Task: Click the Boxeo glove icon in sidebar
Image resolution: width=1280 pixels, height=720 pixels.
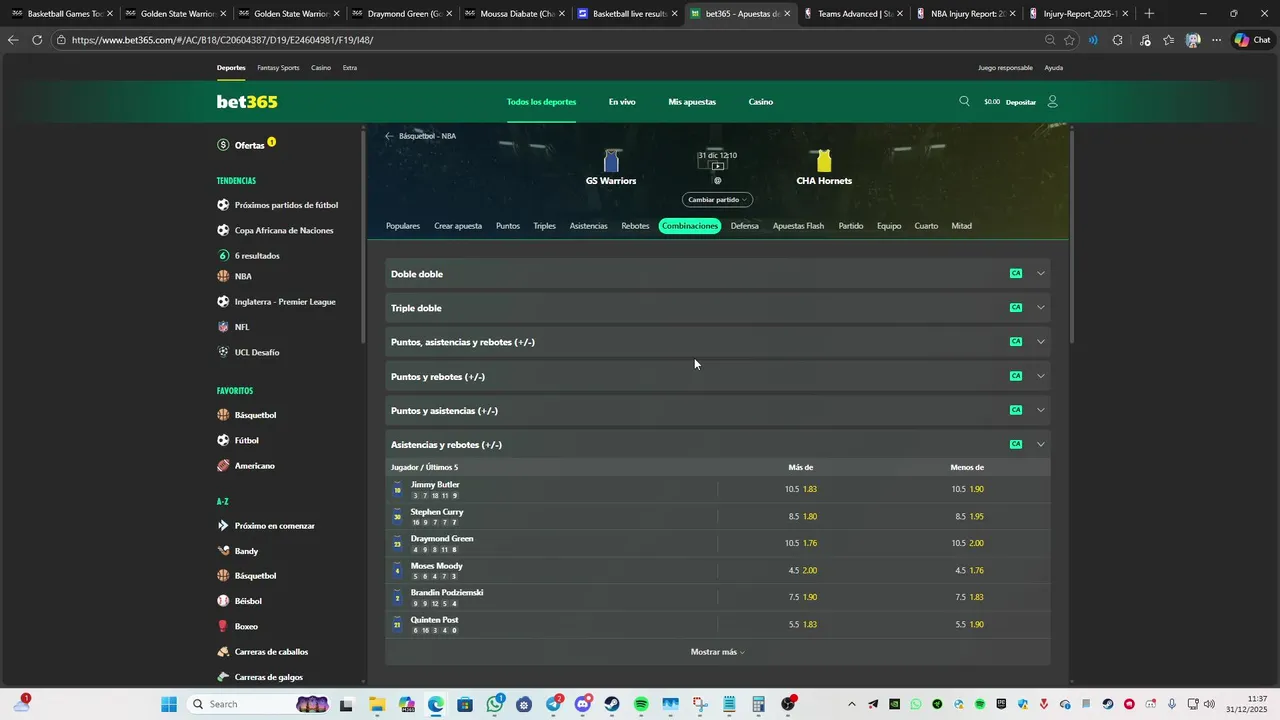Action: pyautogui.click(x=223, y=626)
